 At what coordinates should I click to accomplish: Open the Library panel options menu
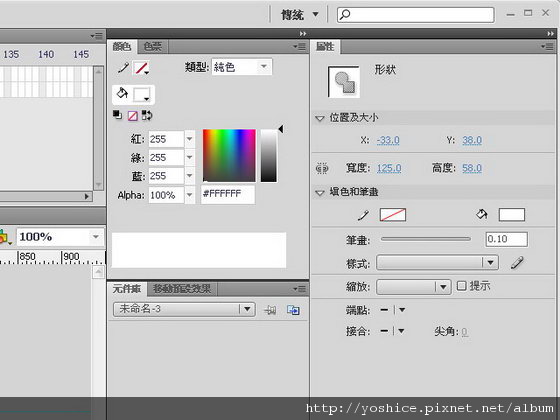pos(299,289)
